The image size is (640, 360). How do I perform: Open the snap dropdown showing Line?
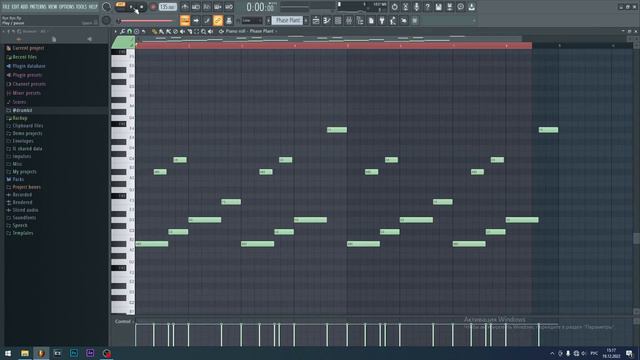coord(252,20)
